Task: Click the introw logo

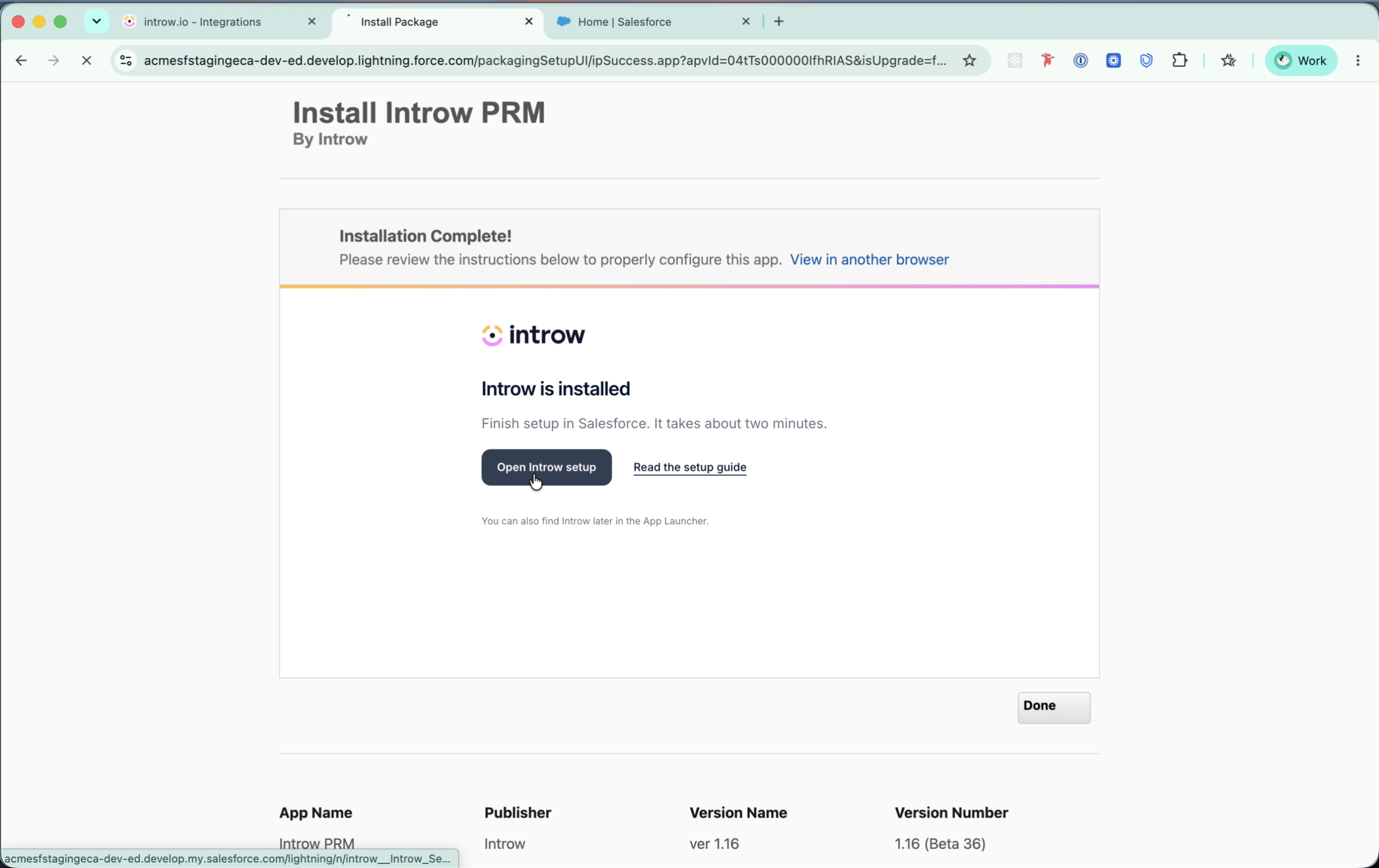Action: 533,335
